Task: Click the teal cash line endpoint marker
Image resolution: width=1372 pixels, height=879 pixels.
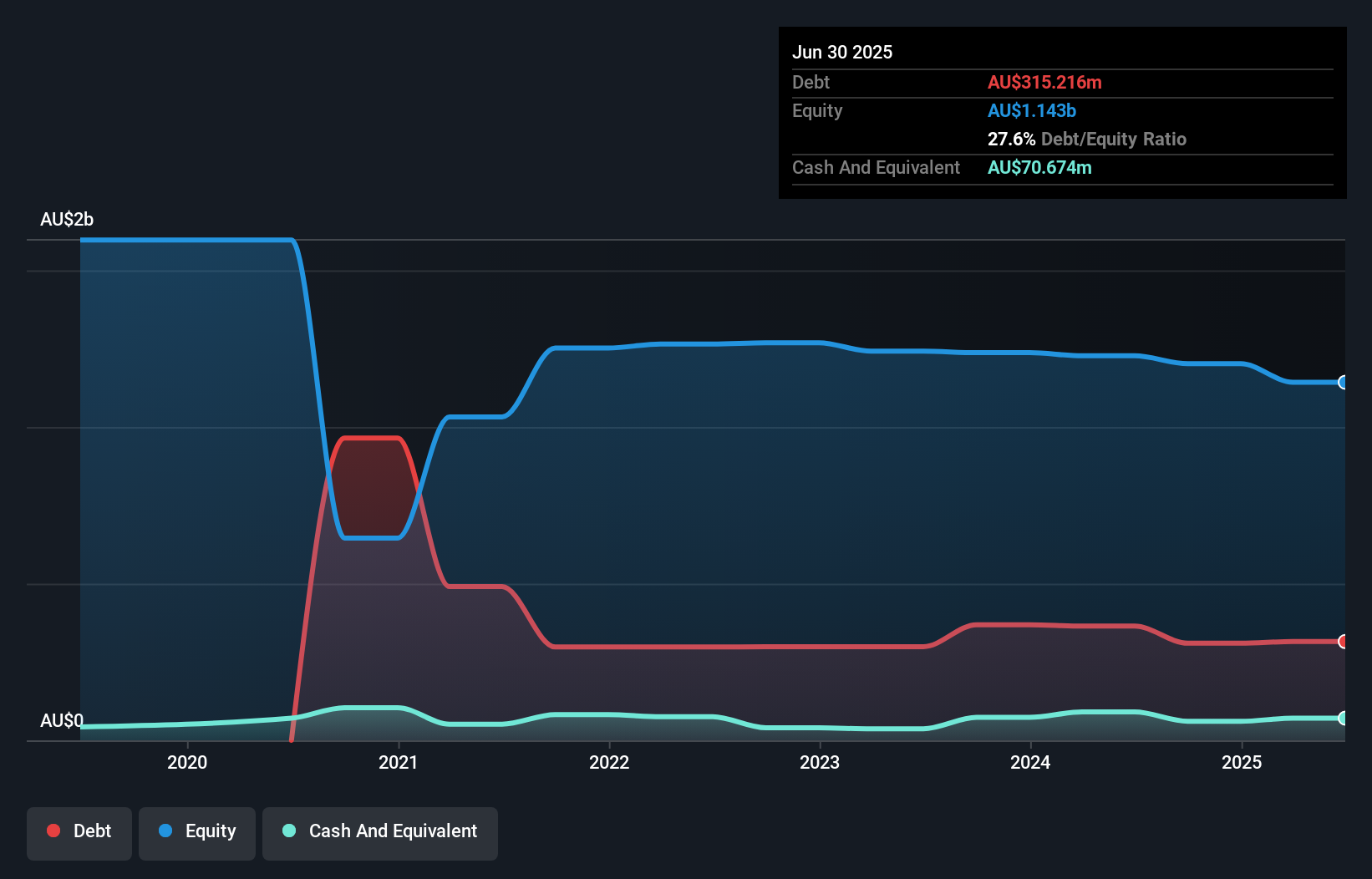Action: tap(1342, 719)
